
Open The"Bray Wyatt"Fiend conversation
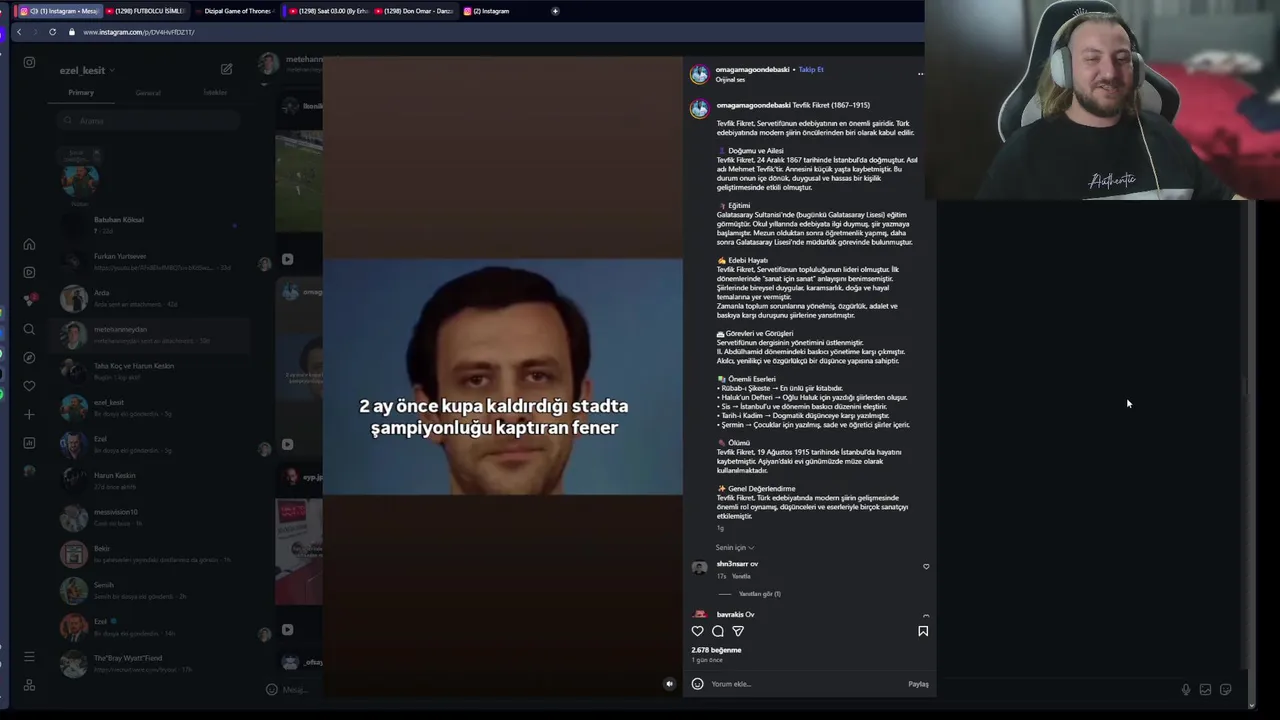[x=148, y=663]
